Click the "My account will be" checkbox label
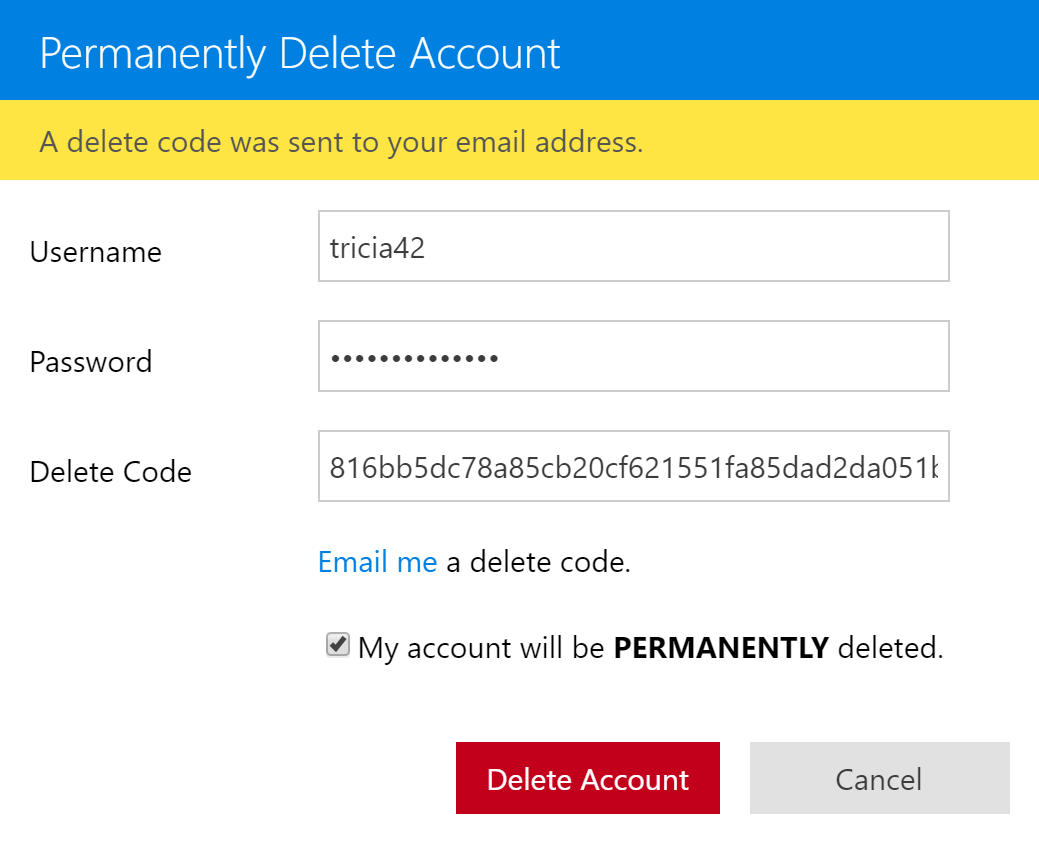This screenshot has height=844, width=1039. click(481, 647)
